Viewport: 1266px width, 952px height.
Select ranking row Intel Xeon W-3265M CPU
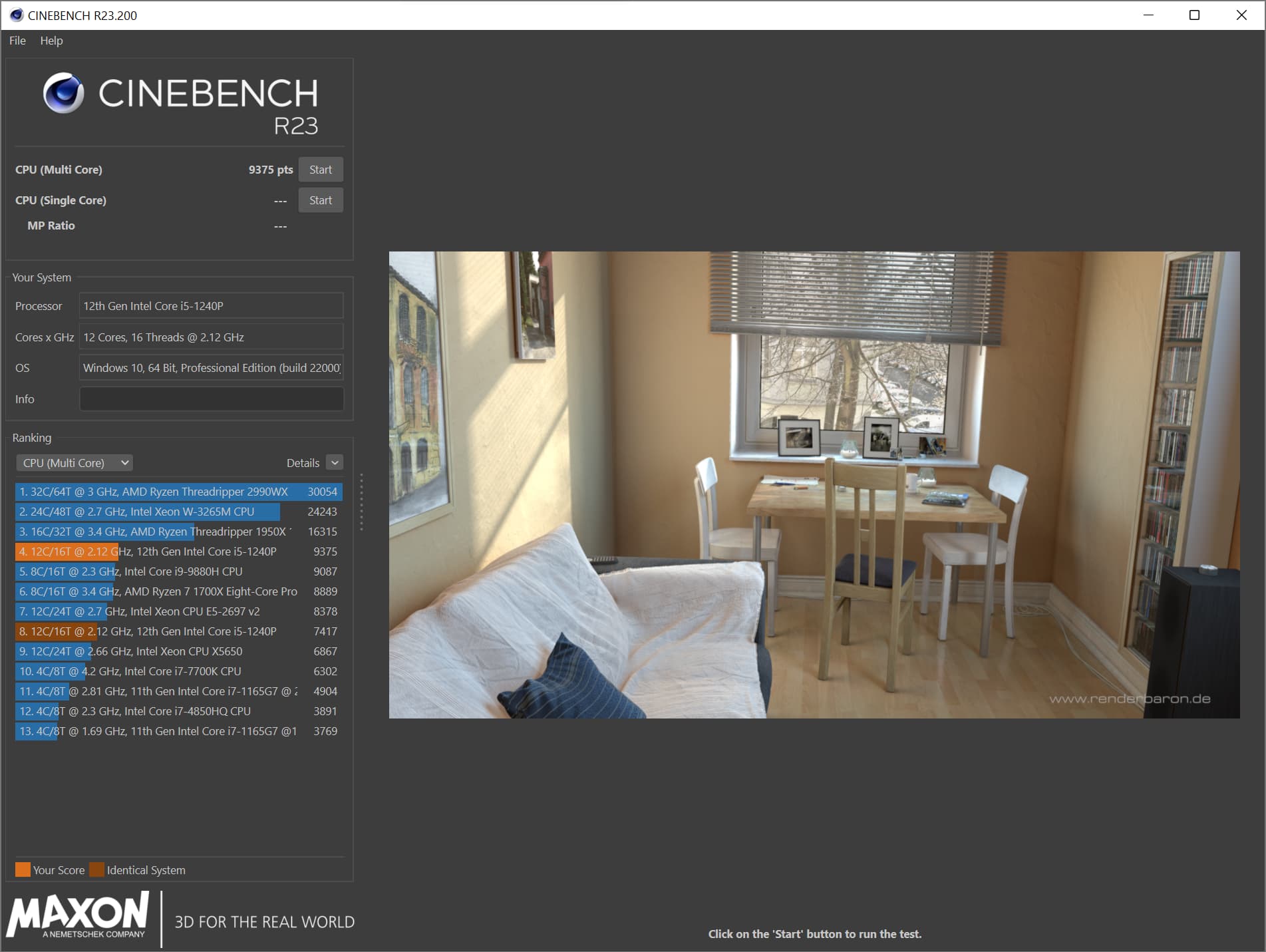coord(179,512)
